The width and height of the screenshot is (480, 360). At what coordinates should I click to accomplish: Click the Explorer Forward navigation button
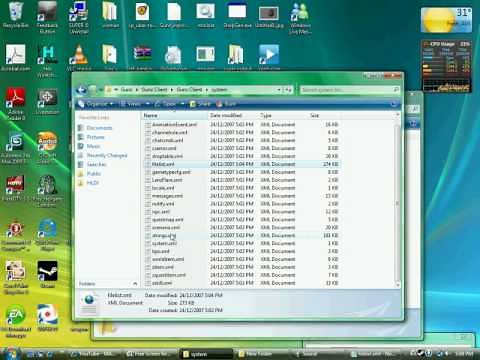93,89
